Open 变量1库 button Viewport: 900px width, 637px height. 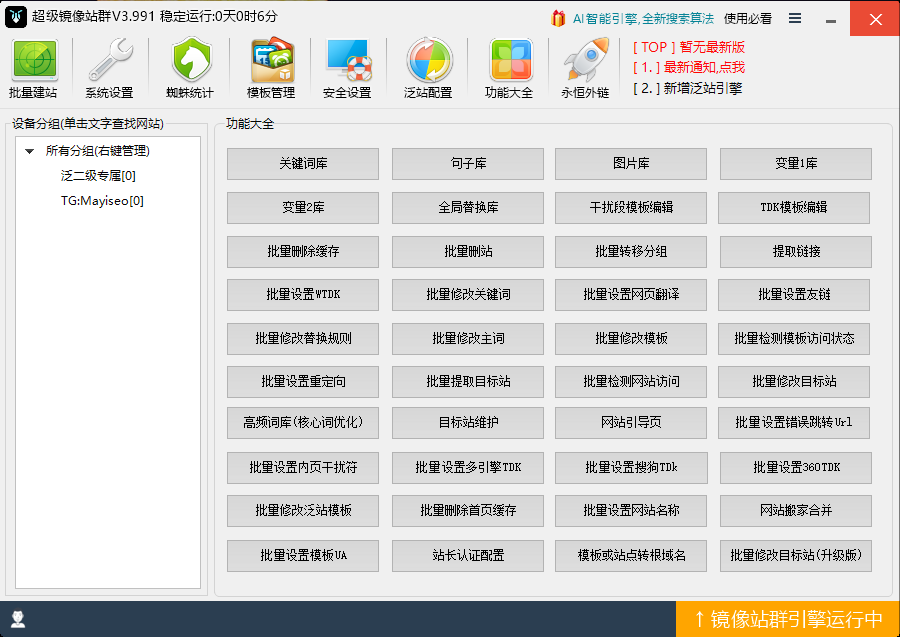[796, 164]
